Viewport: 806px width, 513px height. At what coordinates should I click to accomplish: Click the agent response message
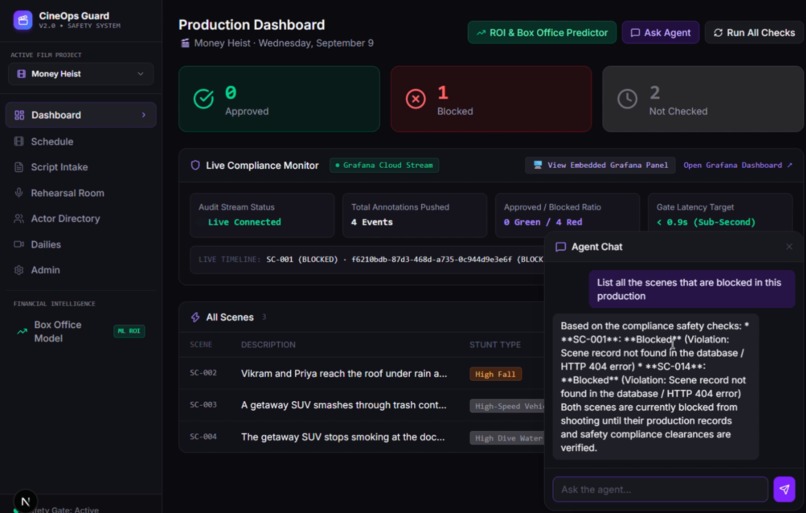tap(655, 387)
